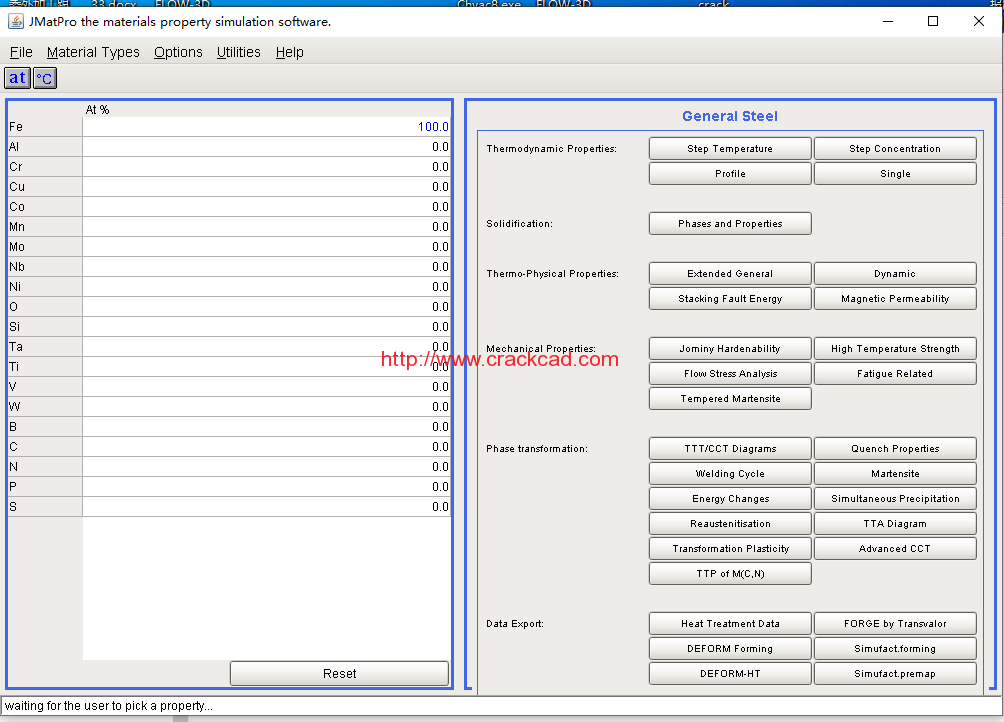
Task: Reset the composition table
Action: [339, 673]
